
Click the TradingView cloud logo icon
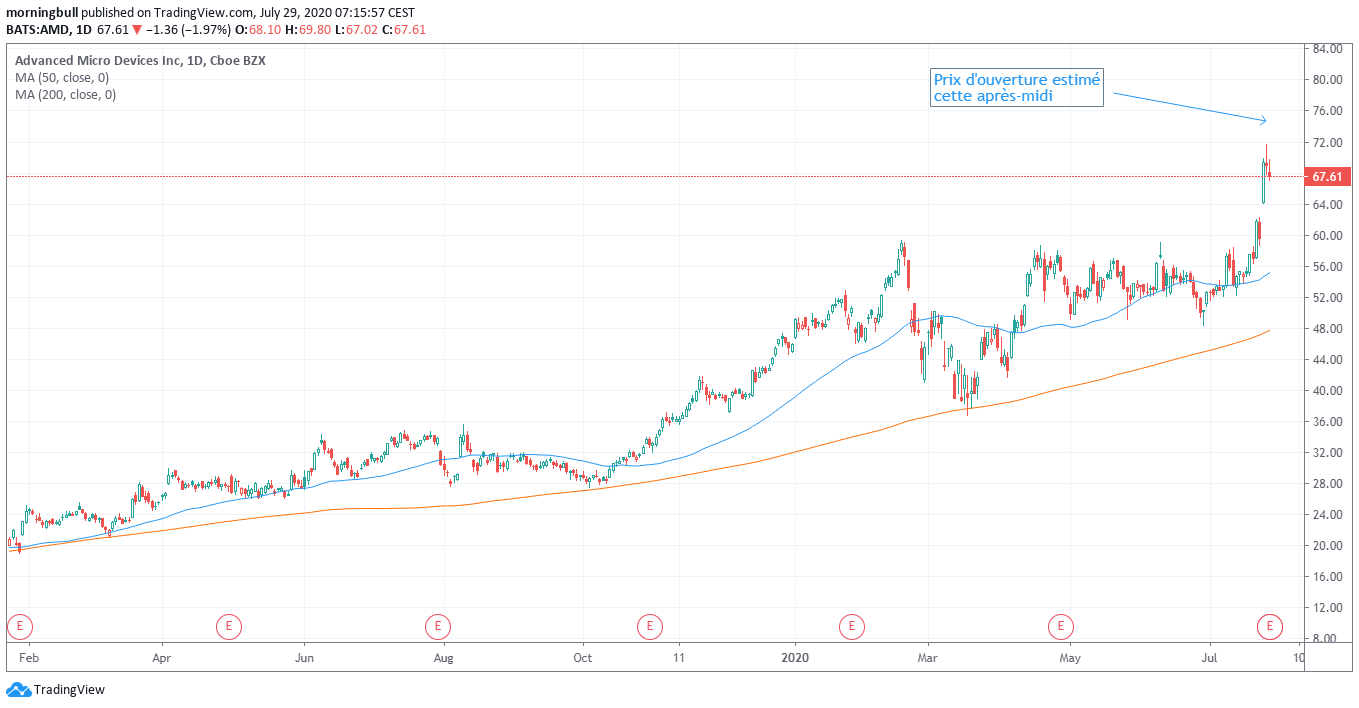tap(18, 690)
